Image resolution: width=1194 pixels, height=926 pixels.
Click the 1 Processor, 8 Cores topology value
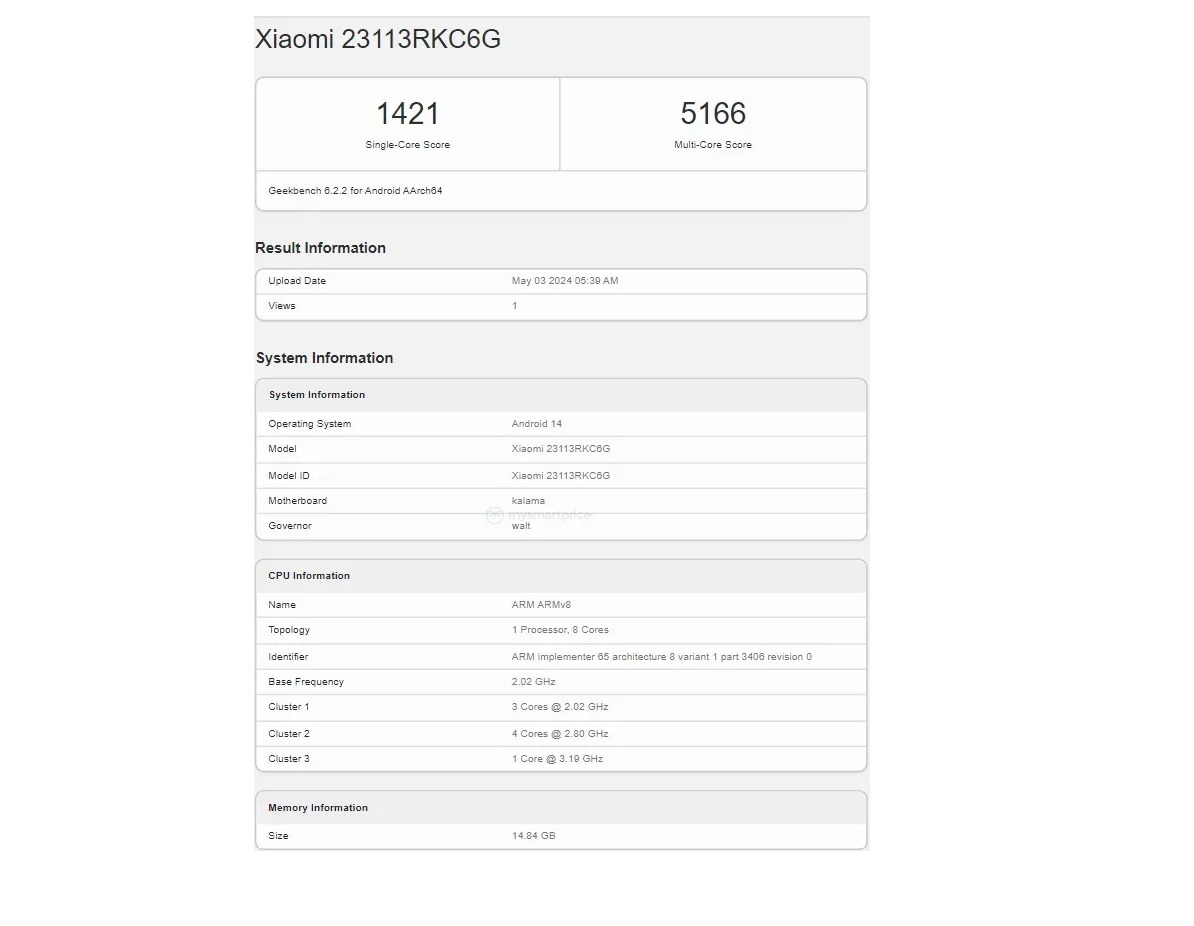pos(560,630)
